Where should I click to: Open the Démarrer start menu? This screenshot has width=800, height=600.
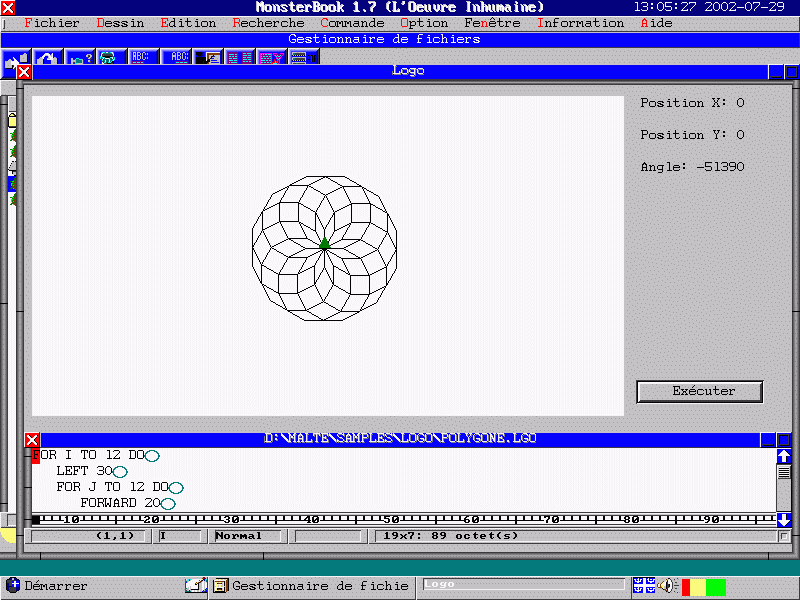(x=46, y=586)
